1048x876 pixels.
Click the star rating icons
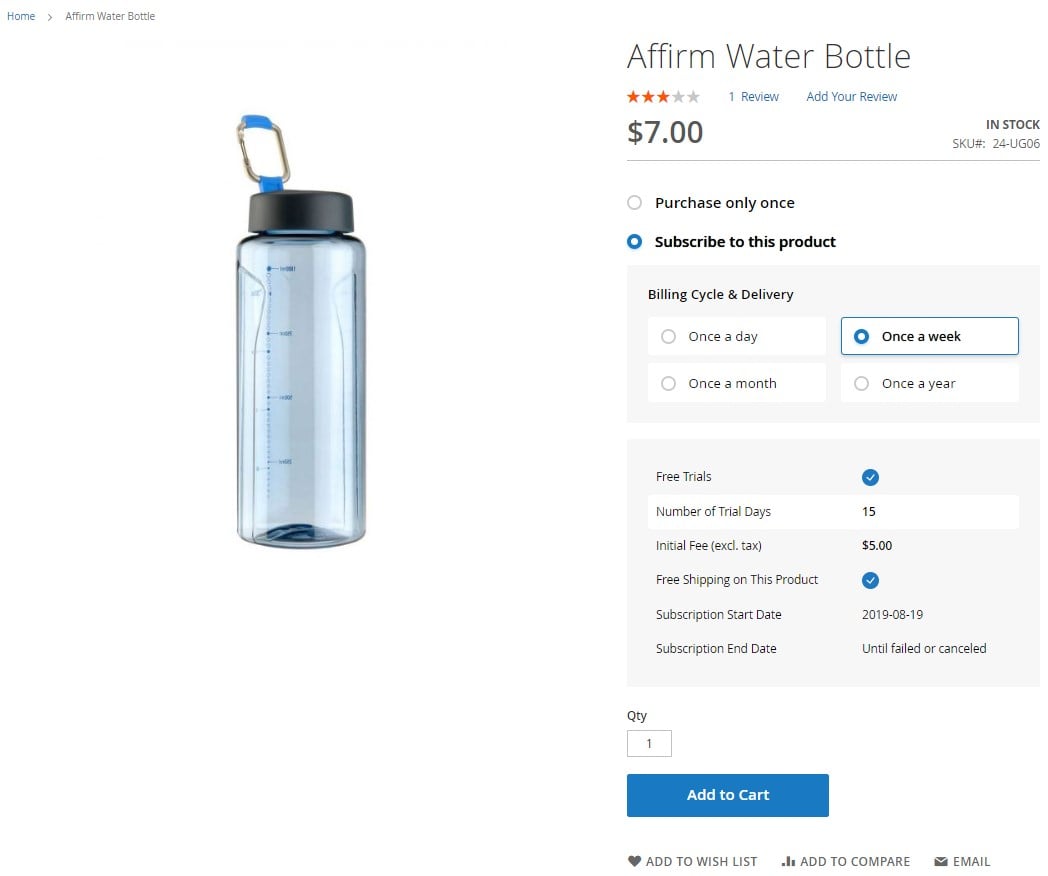663,97
